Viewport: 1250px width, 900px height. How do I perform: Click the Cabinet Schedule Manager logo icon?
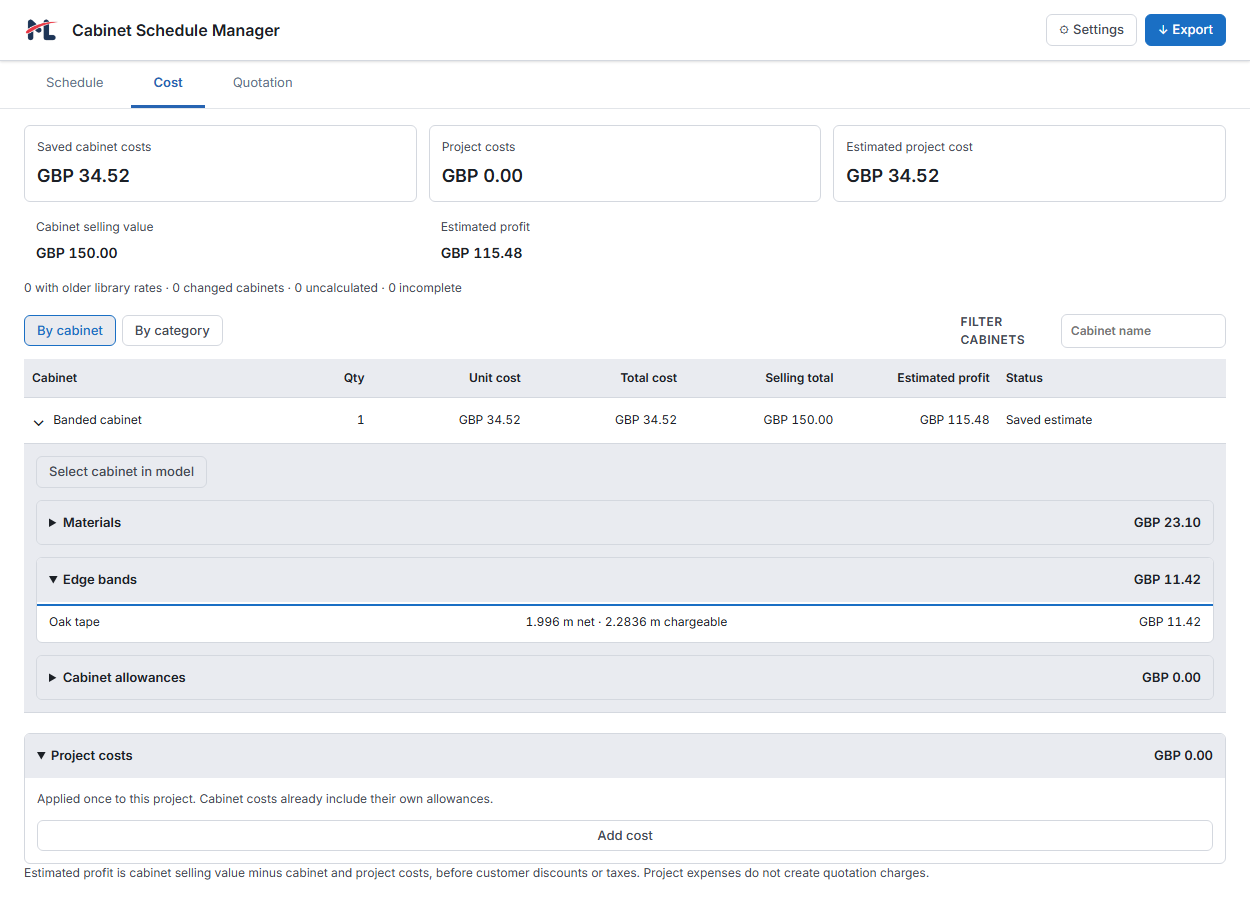click(41, 30)
